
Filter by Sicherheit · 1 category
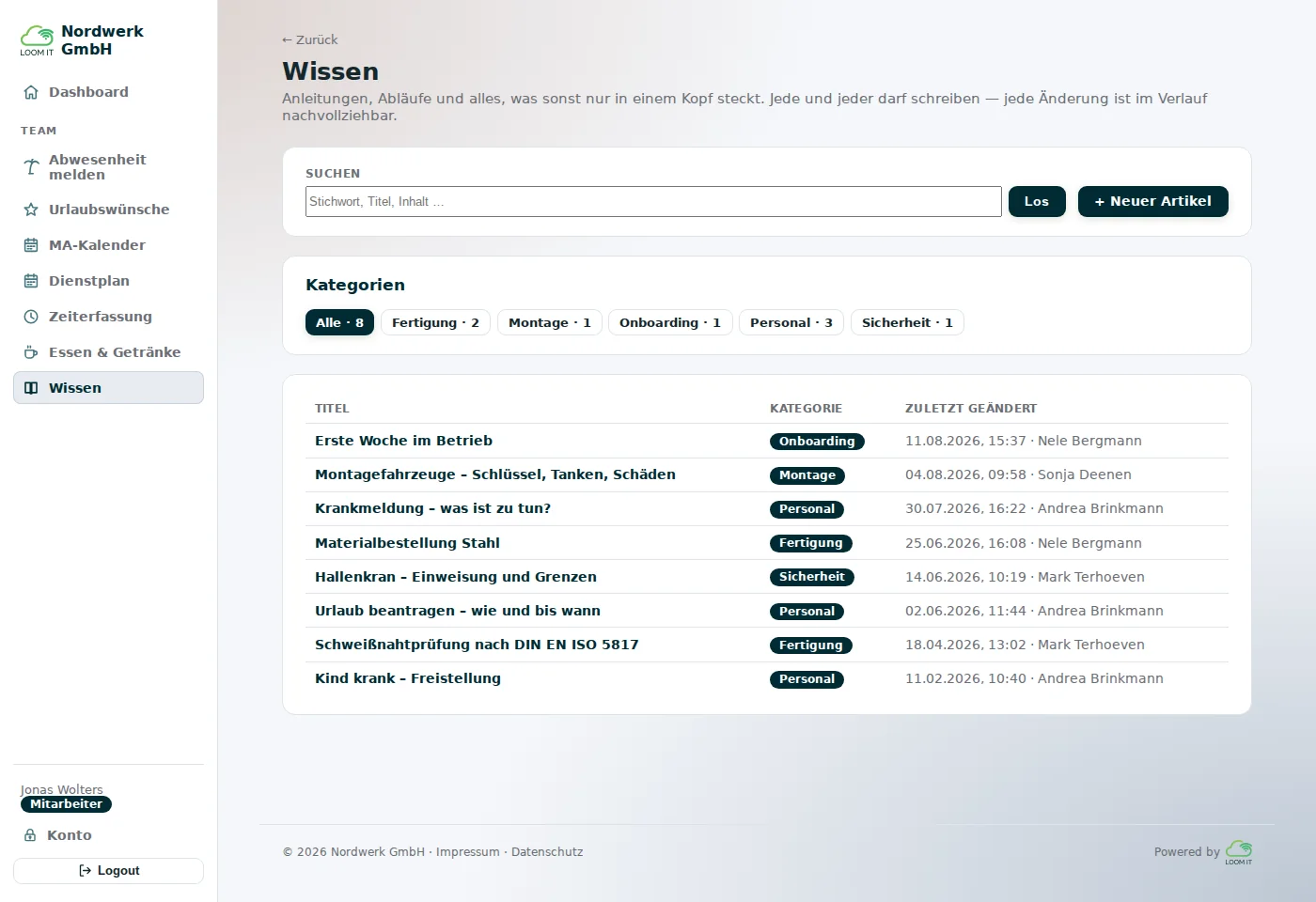[x=907, y=322]
